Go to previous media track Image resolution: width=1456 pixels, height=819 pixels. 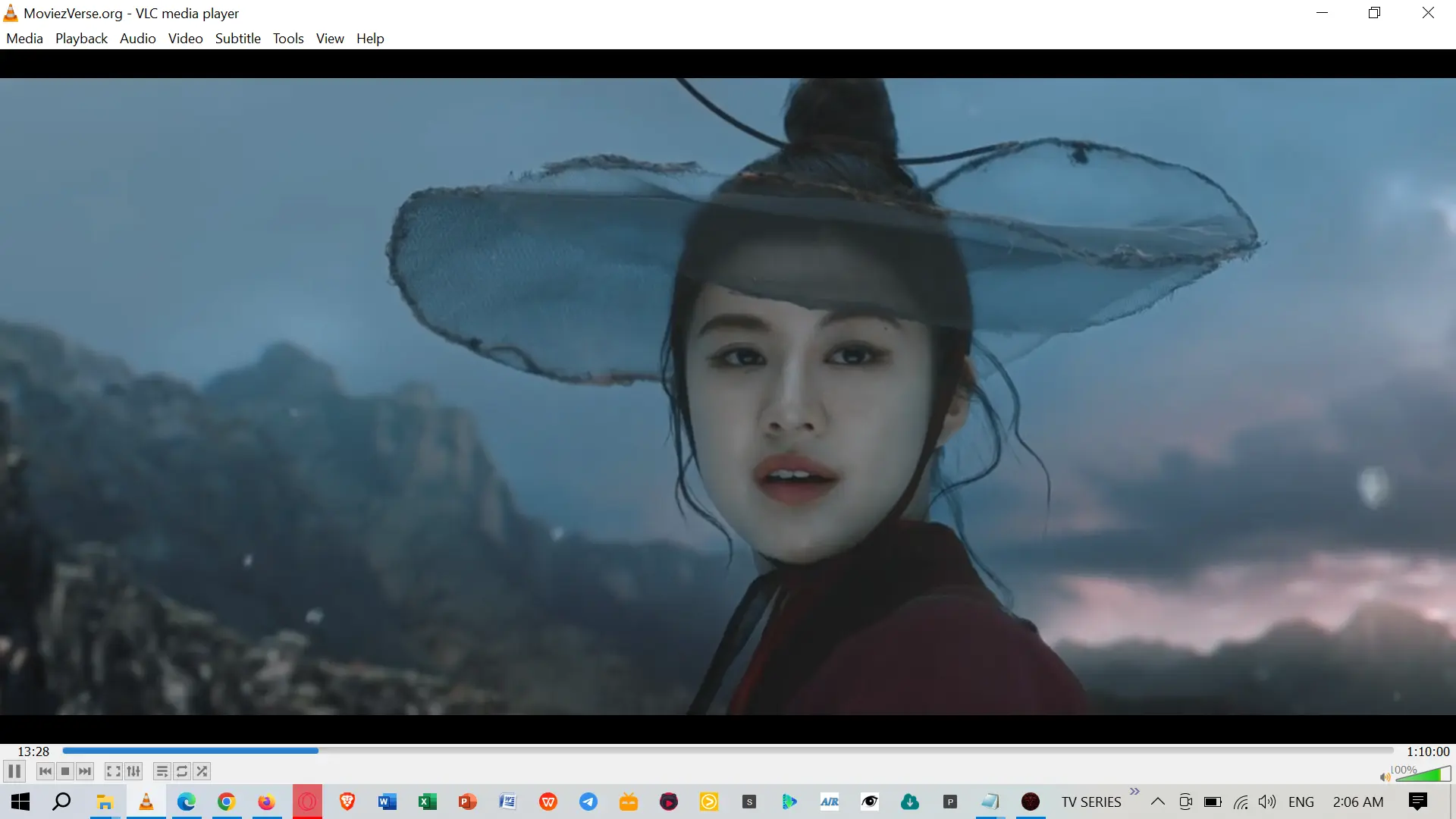tap(45, 771)
